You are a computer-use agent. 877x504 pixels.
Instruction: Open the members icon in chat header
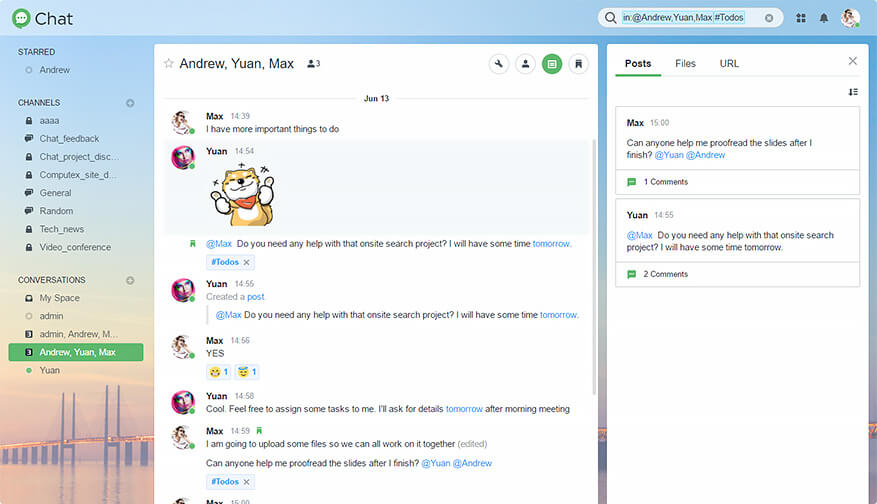(x=525, y=64)
